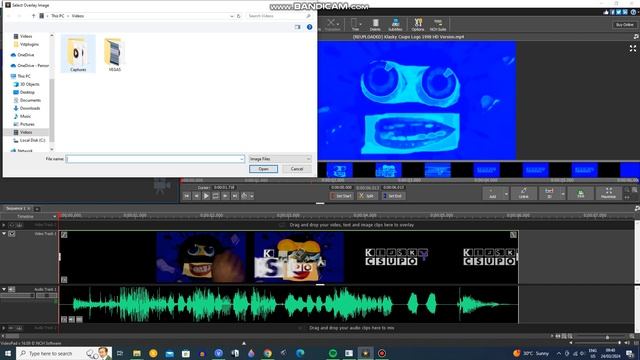Click the Search Videos field
The image size is (640, 360).
(x=279, y=16)
